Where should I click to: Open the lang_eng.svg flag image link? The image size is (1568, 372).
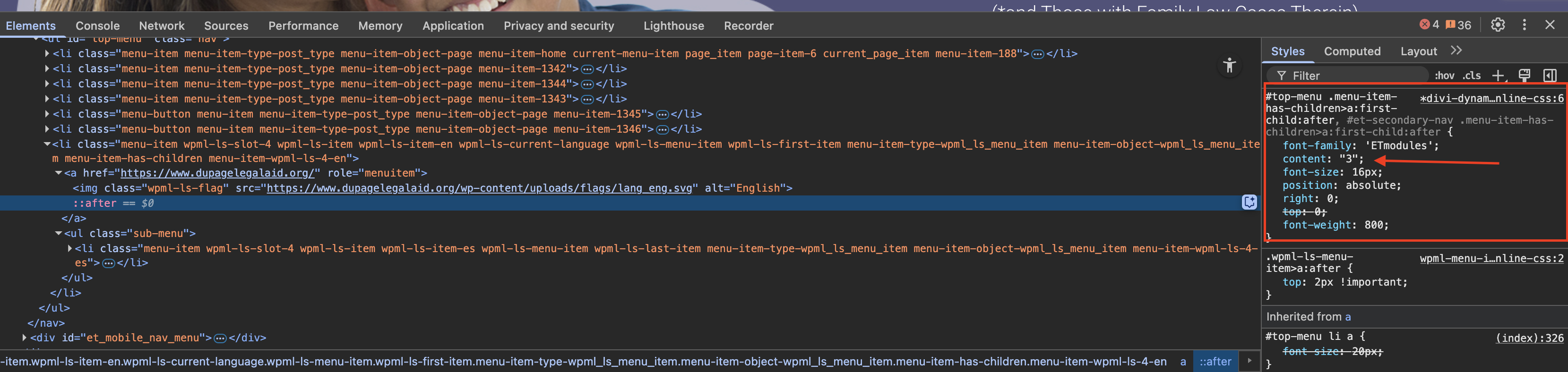click(x=479, y=188)
